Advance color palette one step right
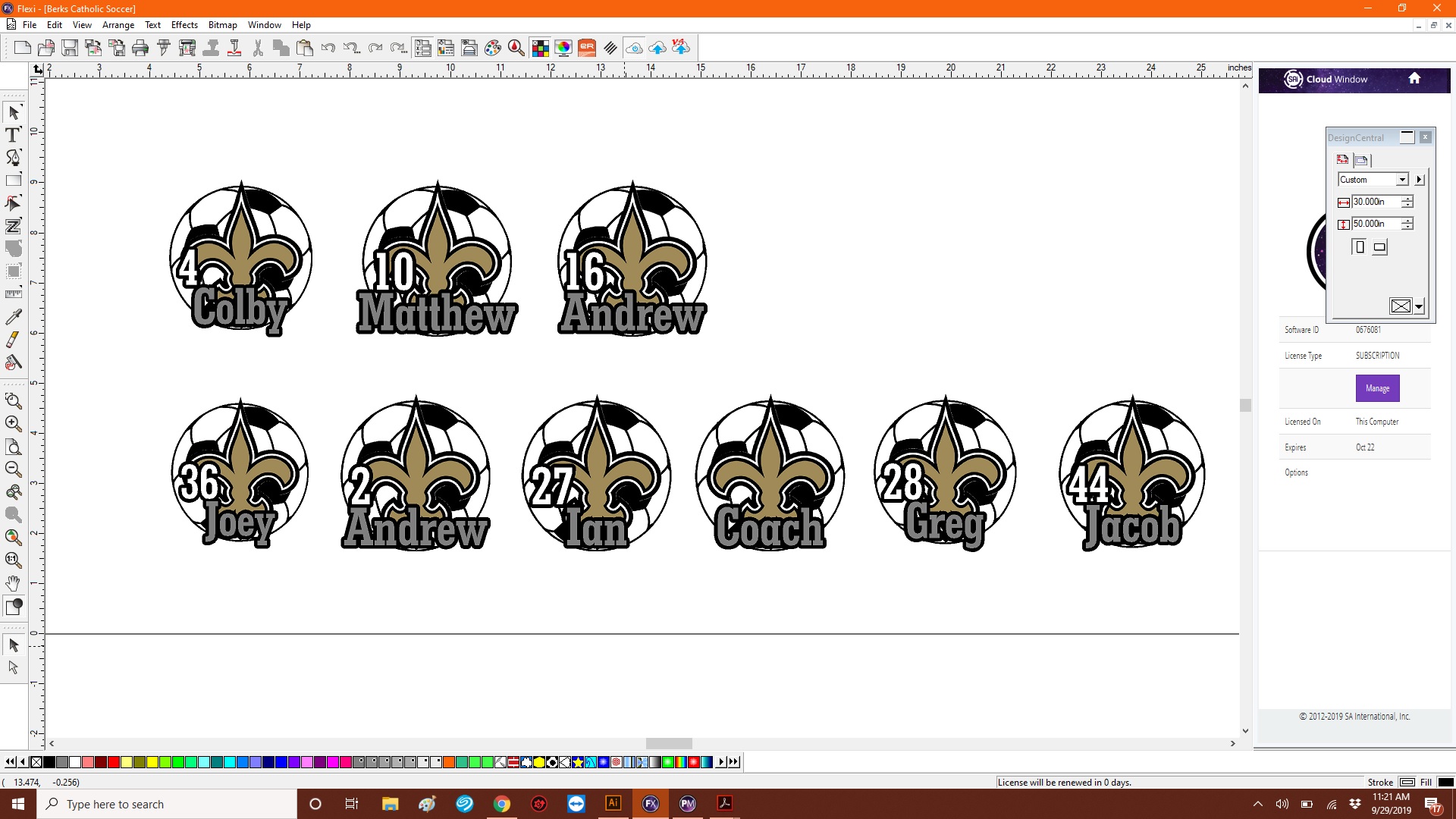 [721, 762]
